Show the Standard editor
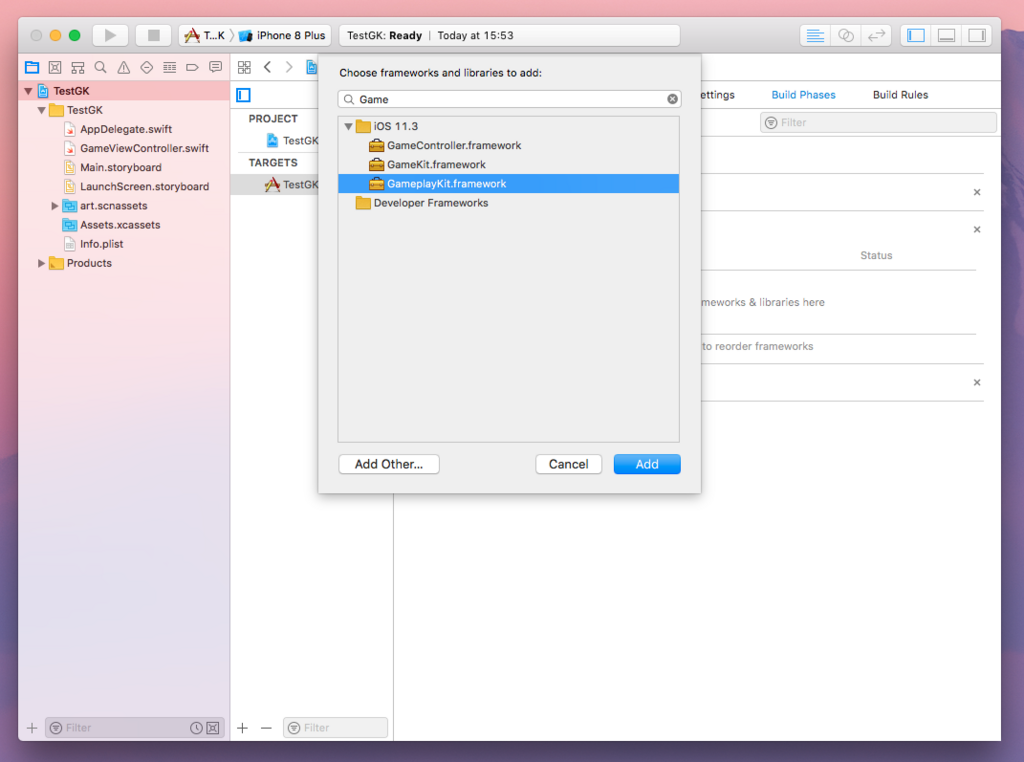The width and height of the screenshot is (1024, 762). pyautogui.click(x=815, y=35)
